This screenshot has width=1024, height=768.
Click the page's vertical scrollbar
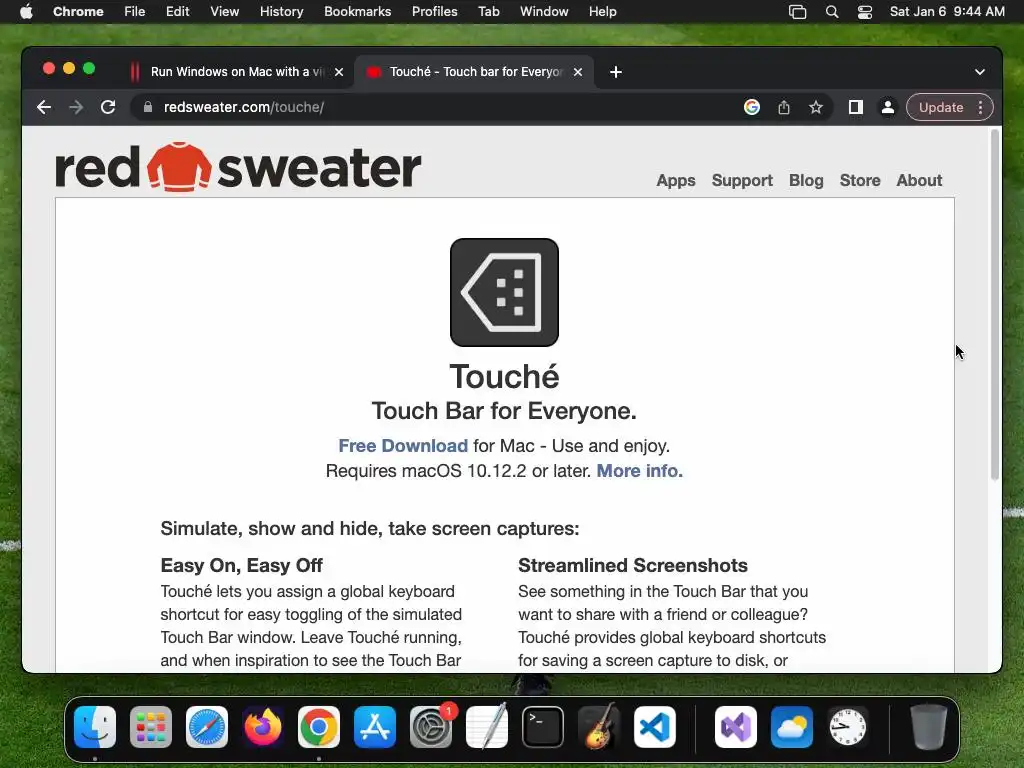click(995, 304)
